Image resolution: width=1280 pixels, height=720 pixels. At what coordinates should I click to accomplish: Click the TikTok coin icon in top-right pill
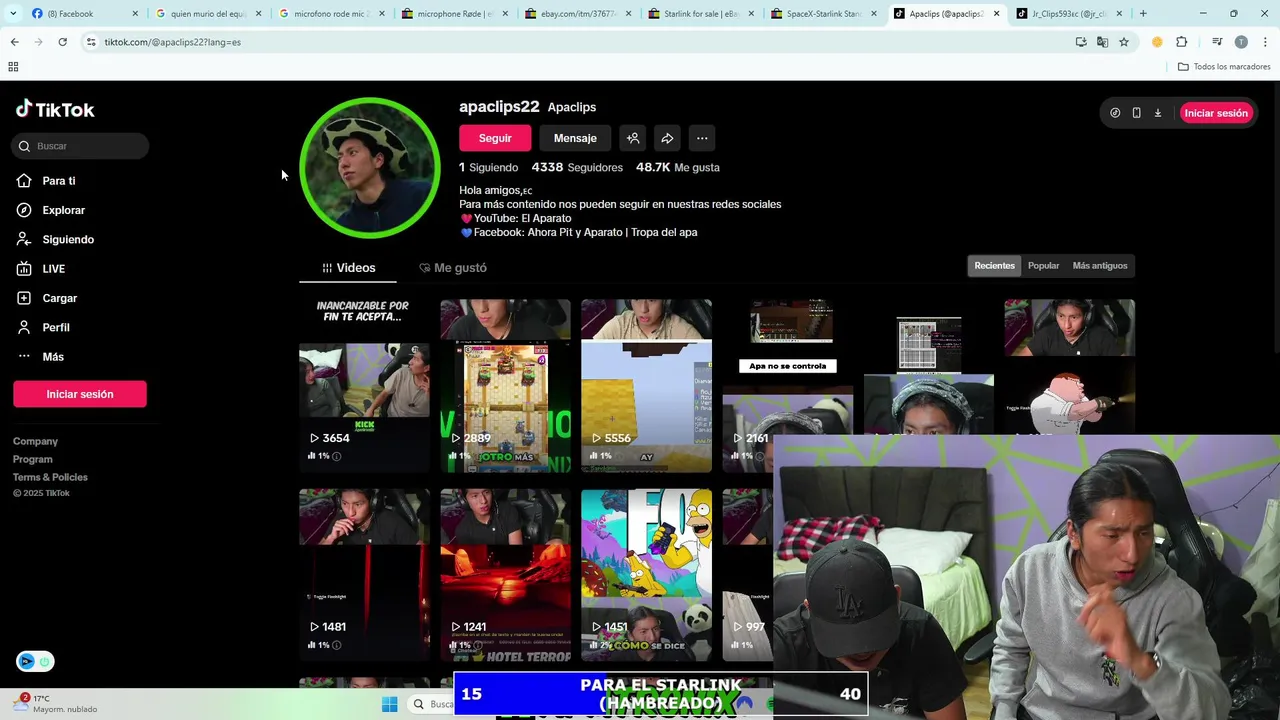click(x=1115, y=113)
